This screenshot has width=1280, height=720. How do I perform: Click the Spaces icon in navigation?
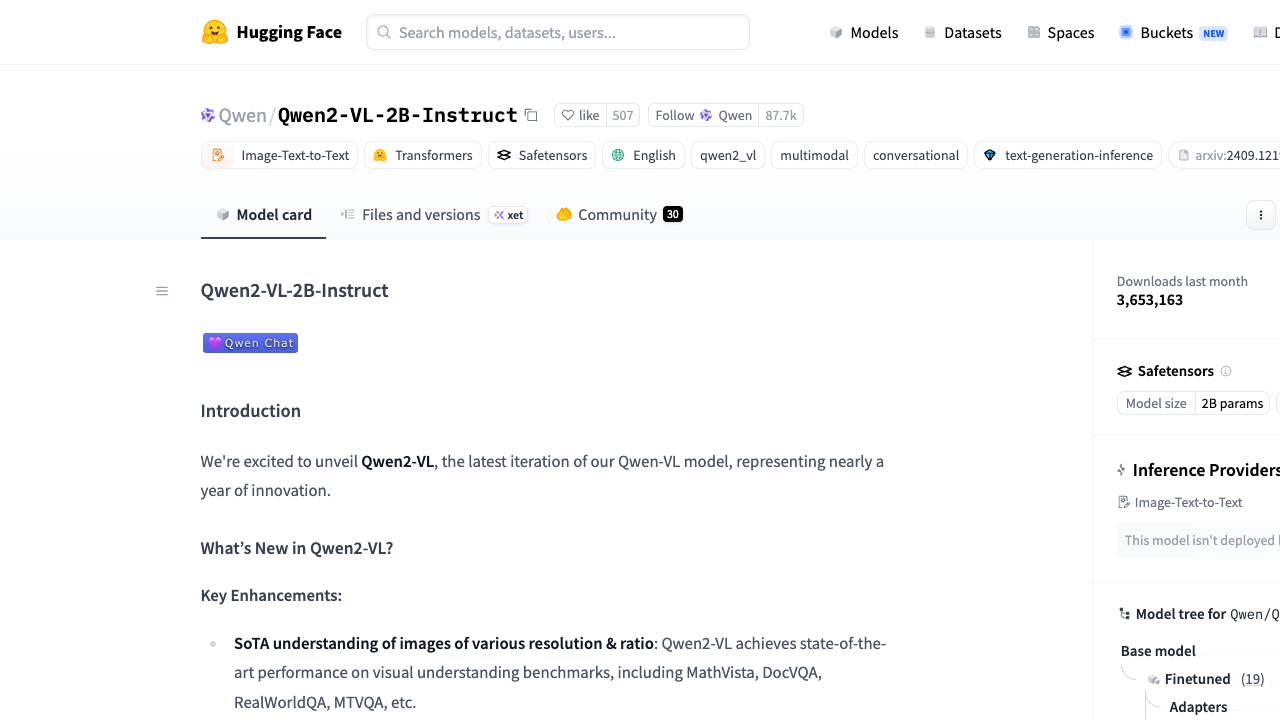[x=1034, y=32]
